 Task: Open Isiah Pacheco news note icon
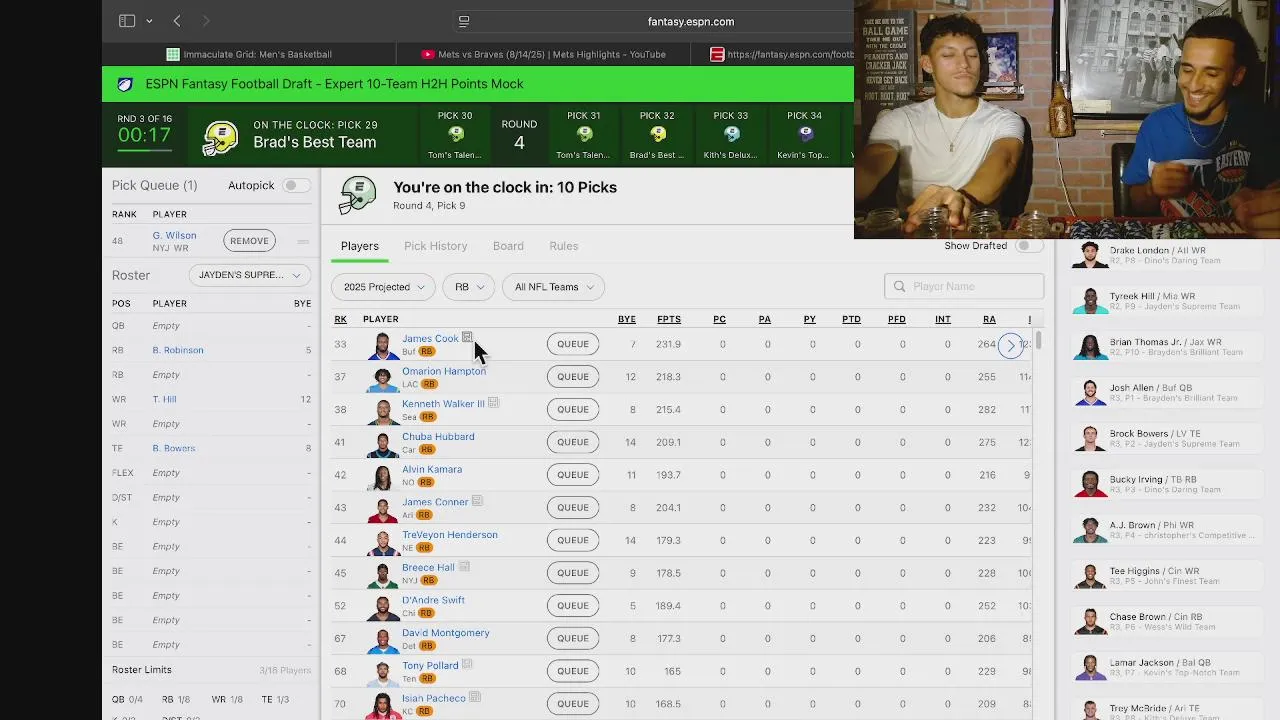tap(475, 697)
